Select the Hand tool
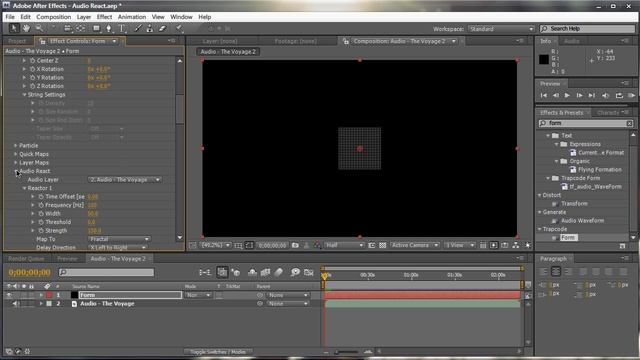The height and width of the screenshot is (360, 640). click(x=27, y=28)
